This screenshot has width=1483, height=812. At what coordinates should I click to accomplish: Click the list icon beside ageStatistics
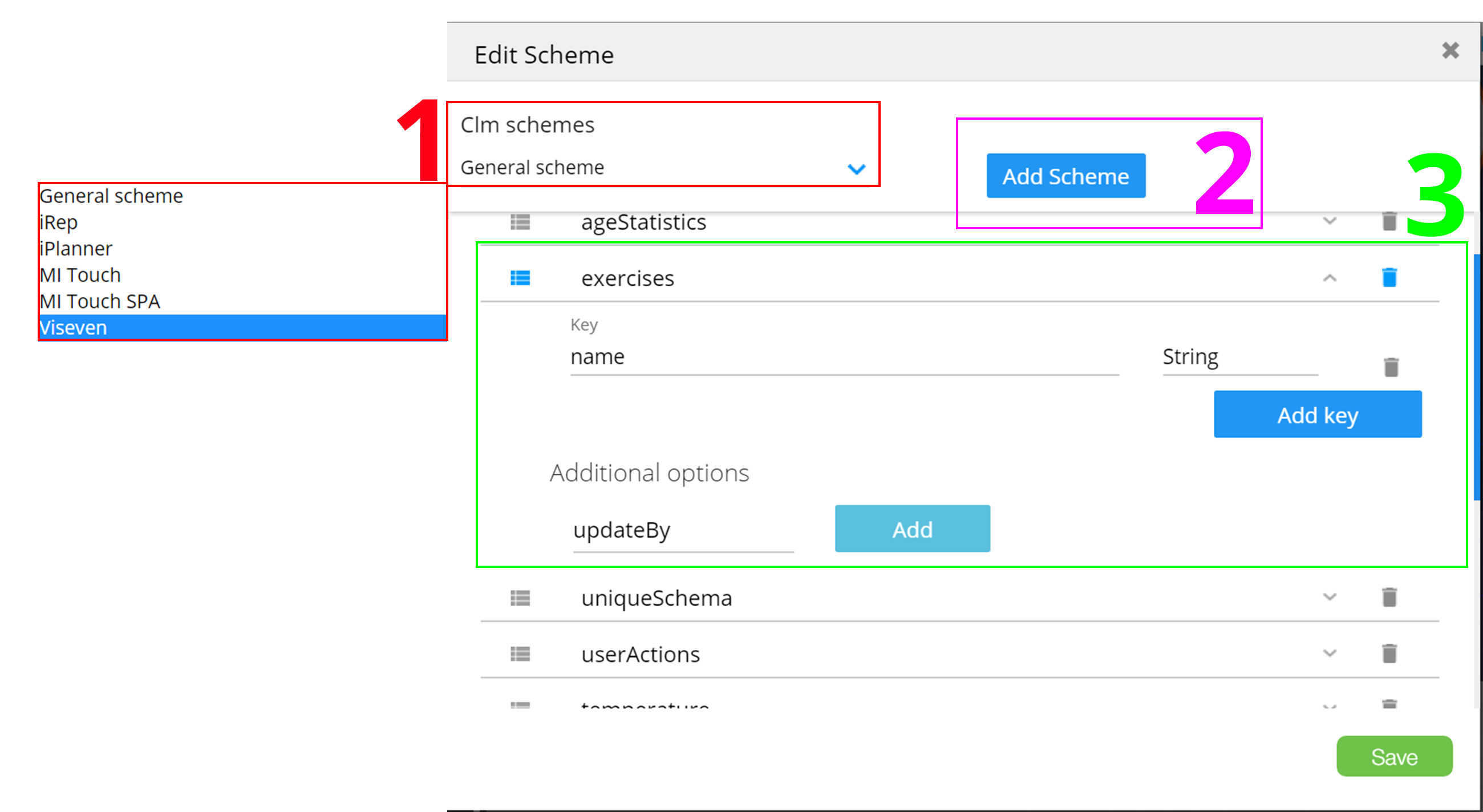pyautogui.click(x=520, y=222)
